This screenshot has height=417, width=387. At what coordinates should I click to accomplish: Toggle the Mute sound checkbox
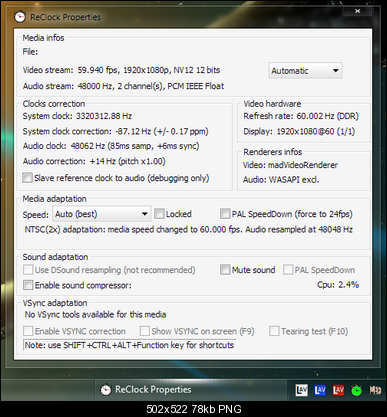tap(225, 270)
